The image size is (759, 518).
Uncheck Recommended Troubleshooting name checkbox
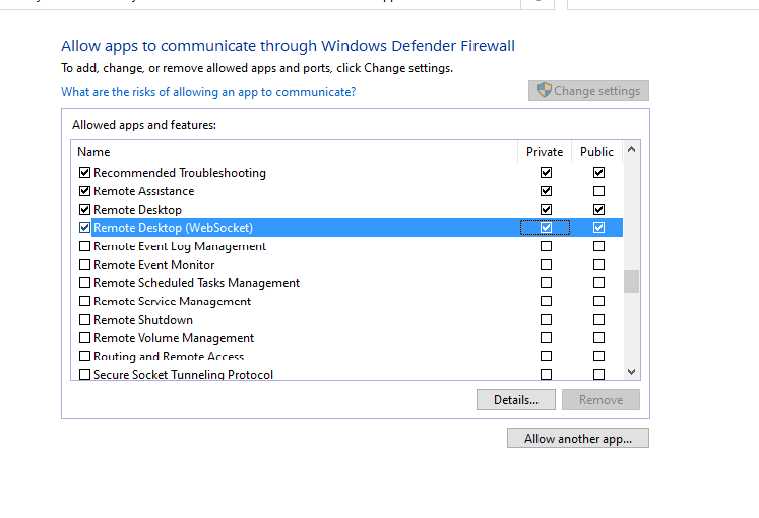point(84,173)
